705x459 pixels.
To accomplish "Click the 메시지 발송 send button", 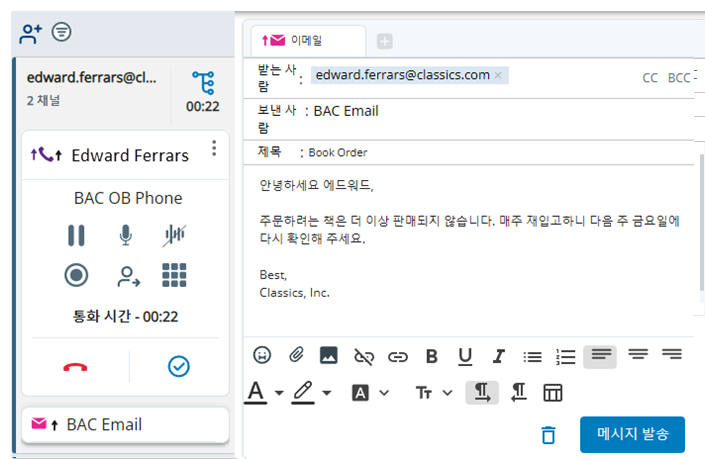I will point(632,434).
